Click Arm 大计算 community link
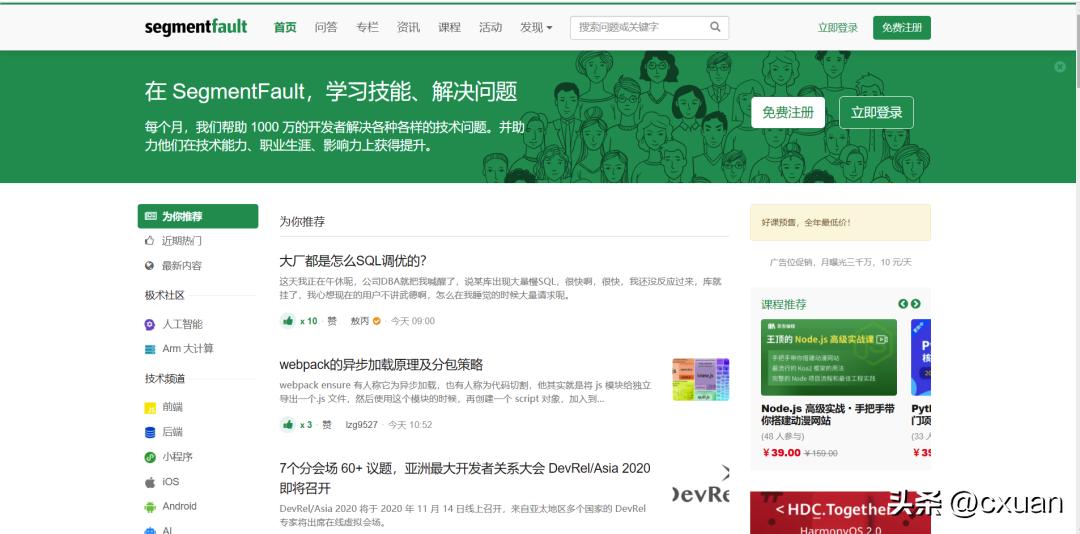 [188, 349]
